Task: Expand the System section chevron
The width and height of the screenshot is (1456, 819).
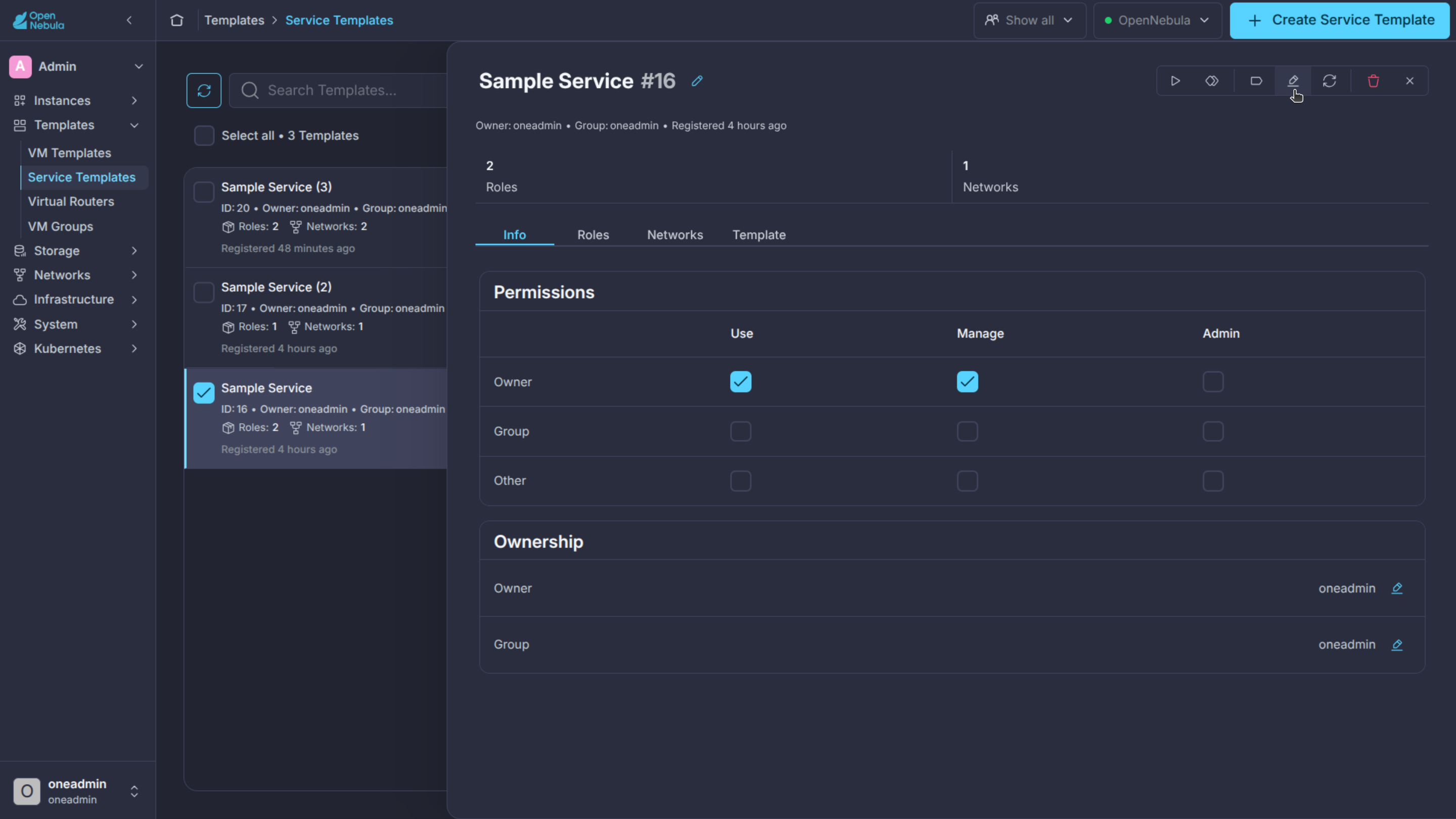Action: click(134, 325)
